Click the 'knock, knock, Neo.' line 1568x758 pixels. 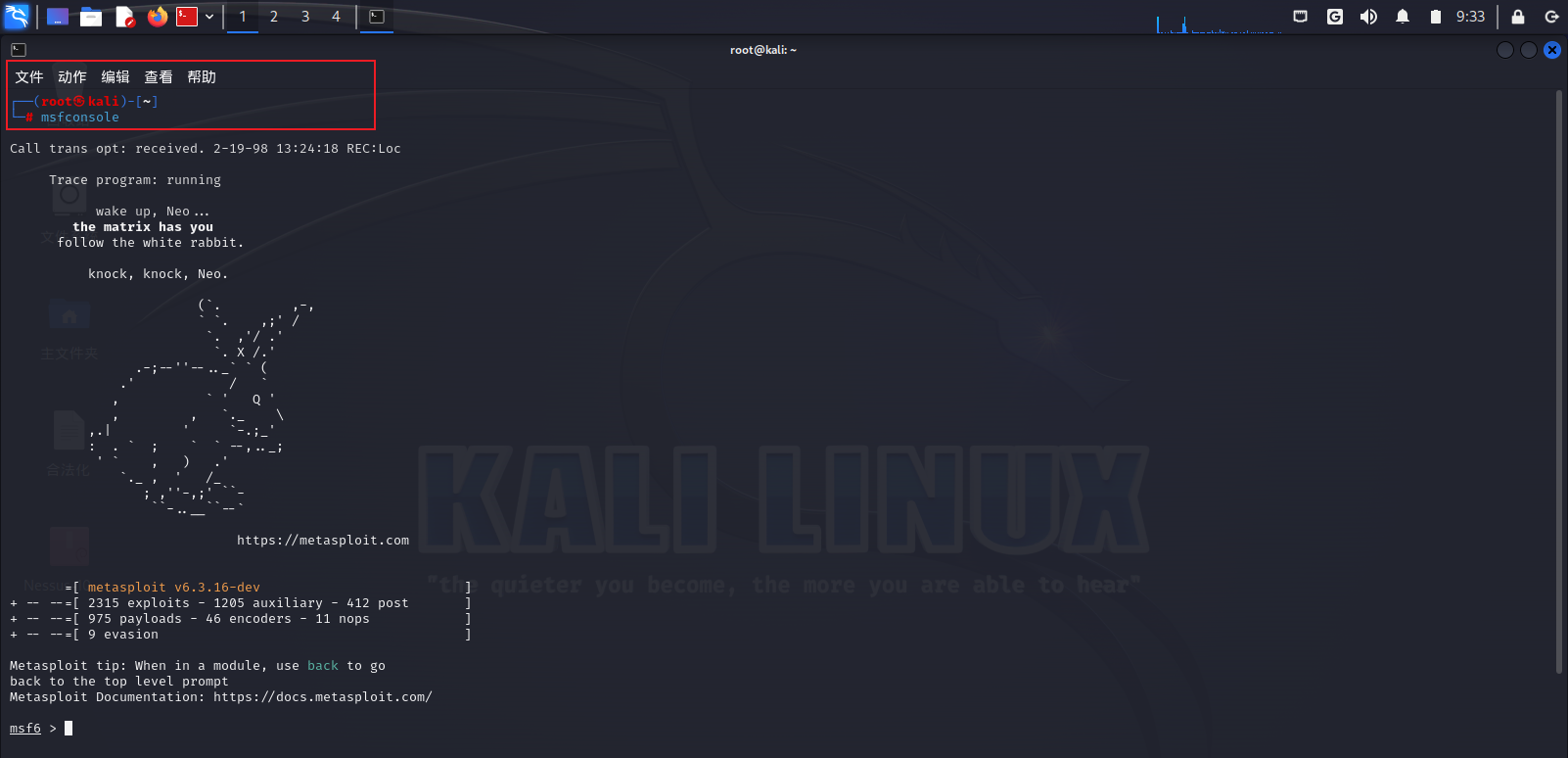point(159,274)
